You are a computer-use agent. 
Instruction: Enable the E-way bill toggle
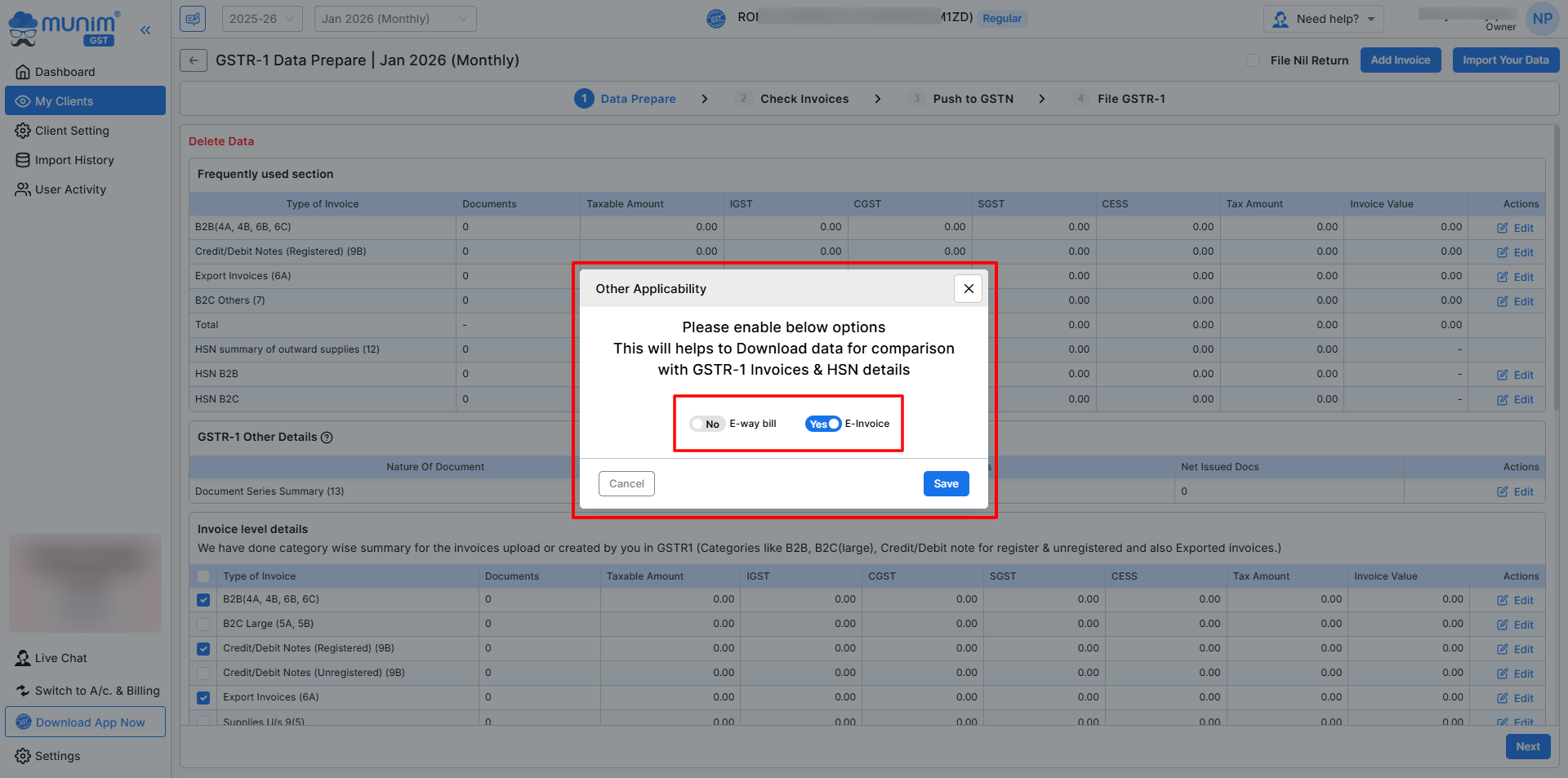[707, 424]
